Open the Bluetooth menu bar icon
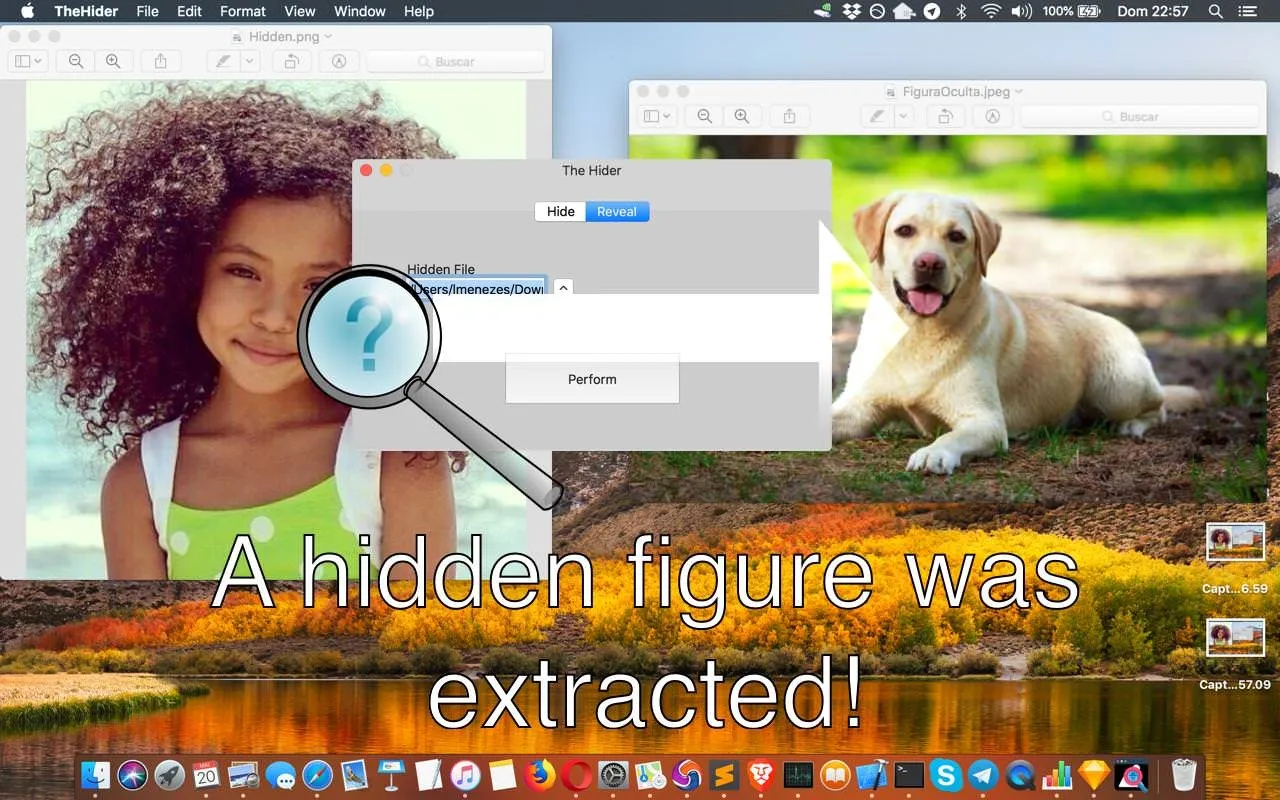 [961, 11]
